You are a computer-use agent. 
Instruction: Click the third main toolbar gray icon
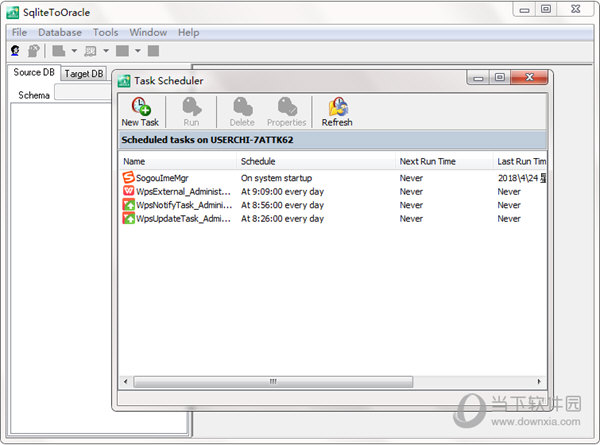click(59, 51)
